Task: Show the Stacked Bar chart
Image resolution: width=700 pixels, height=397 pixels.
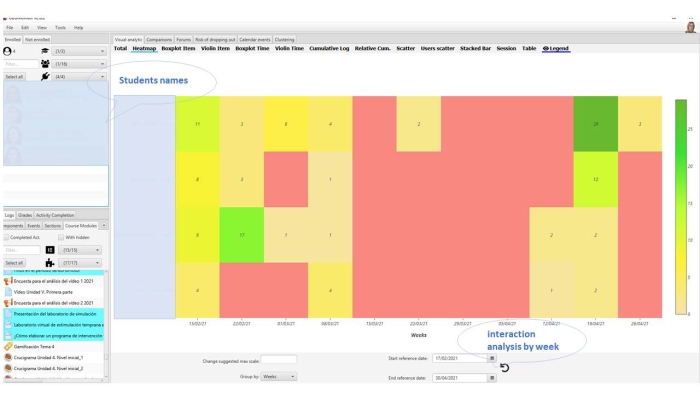Action: coord(475,48)
